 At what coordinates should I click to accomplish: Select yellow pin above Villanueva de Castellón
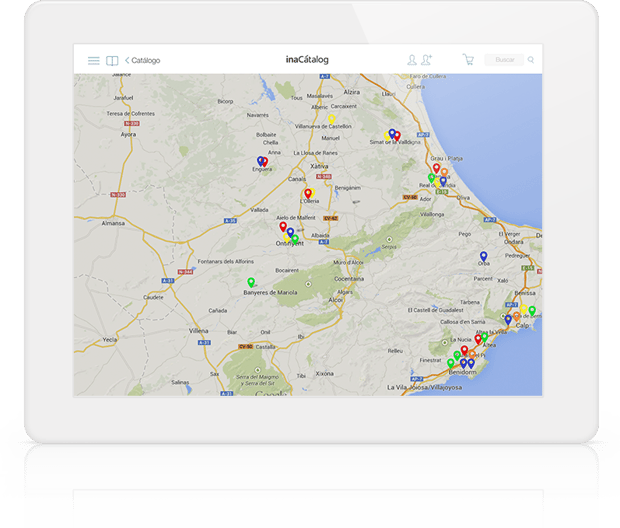pyautogui.click(x=332, y=119)
